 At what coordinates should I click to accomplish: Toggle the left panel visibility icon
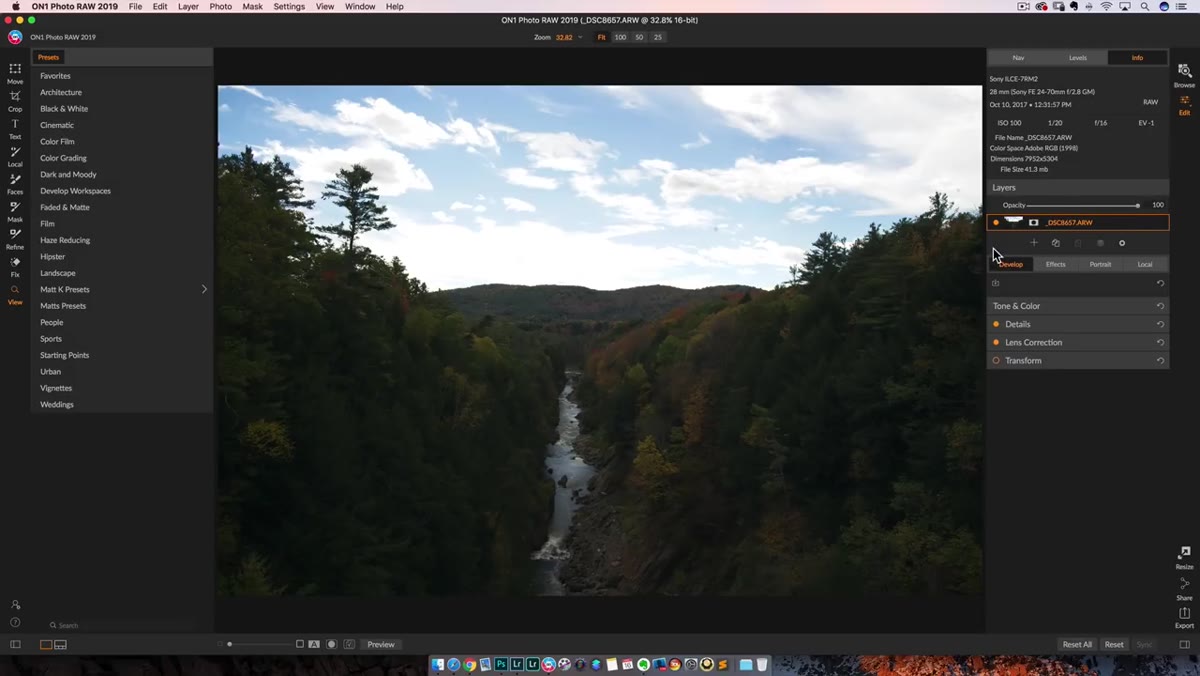click(x=15, y=645)
